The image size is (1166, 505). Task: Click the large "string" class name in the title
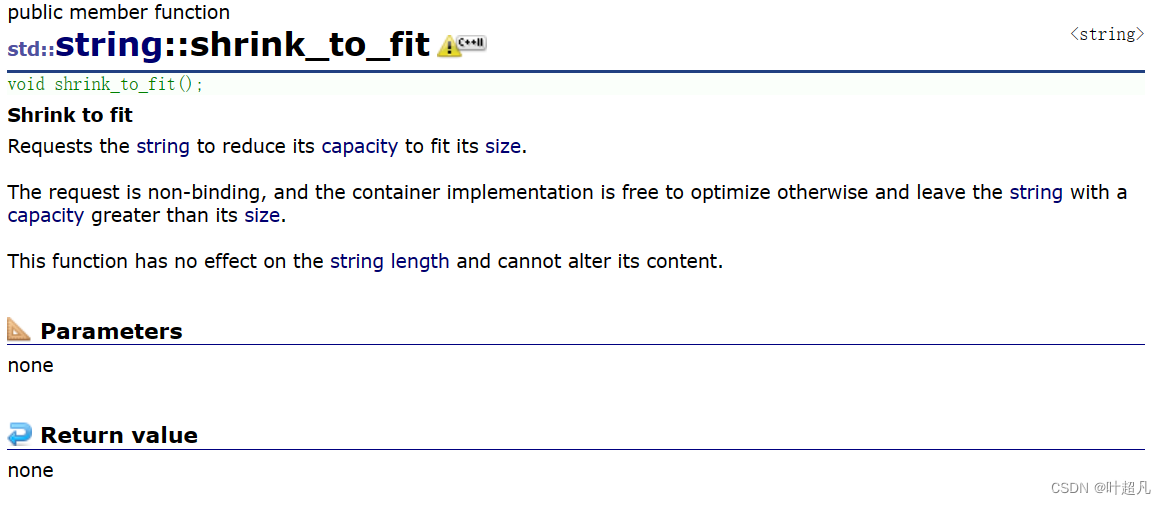coord(109,45)
